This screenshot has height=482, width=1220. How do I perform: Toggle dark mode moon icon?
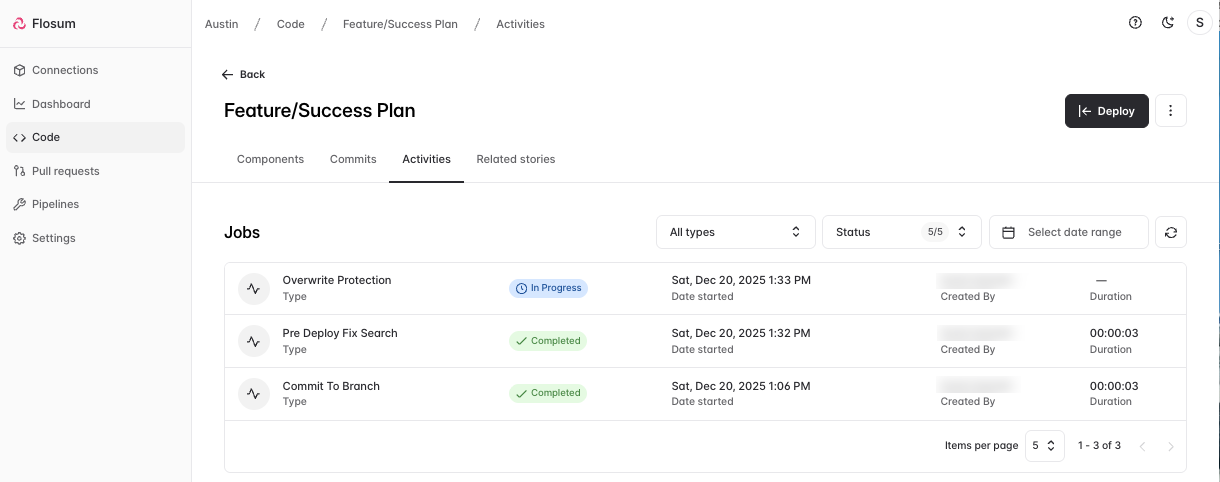(x=1167, y=23)
